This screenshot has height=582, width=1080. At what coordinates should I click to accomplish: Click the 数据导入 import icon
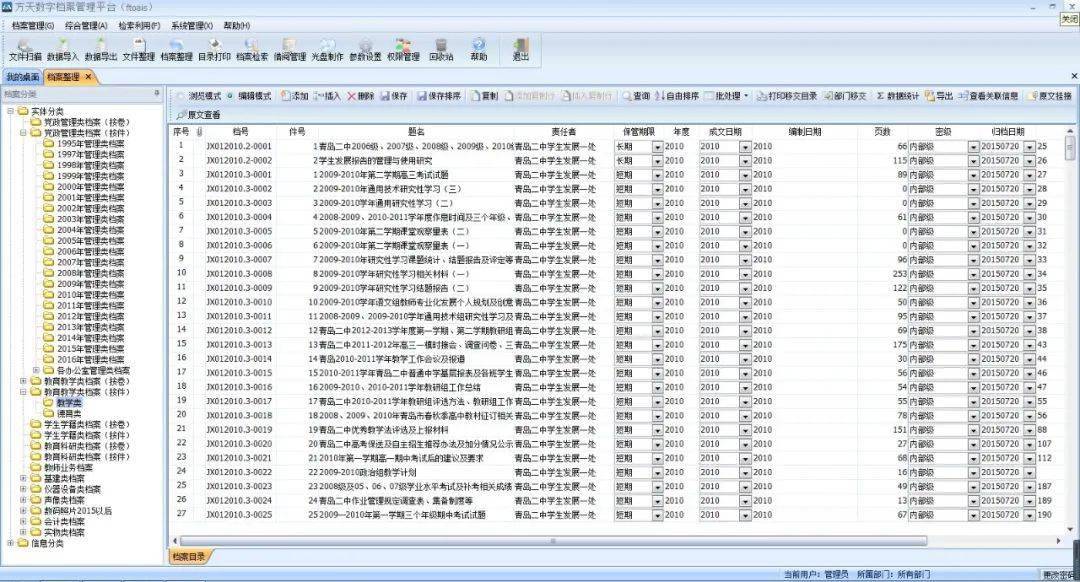pos(63,50)
